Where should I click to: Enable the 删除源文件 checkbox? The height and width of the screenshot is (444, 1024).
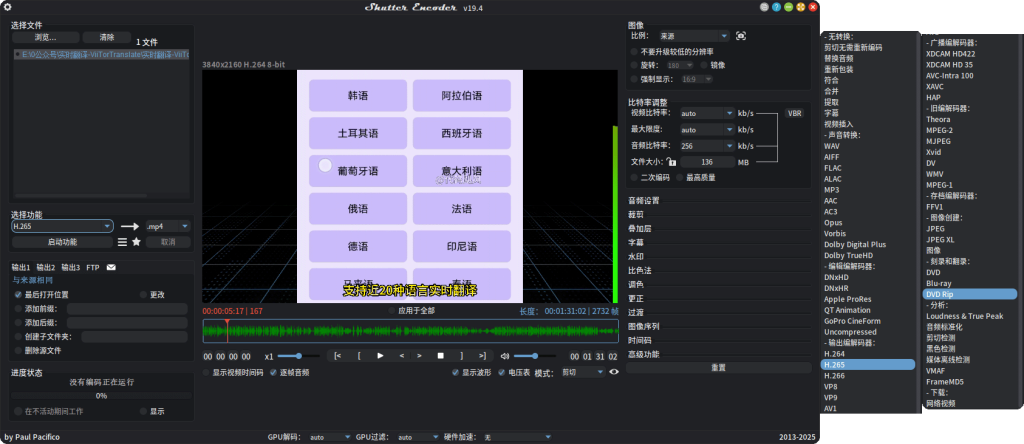[x=18, y=351]
